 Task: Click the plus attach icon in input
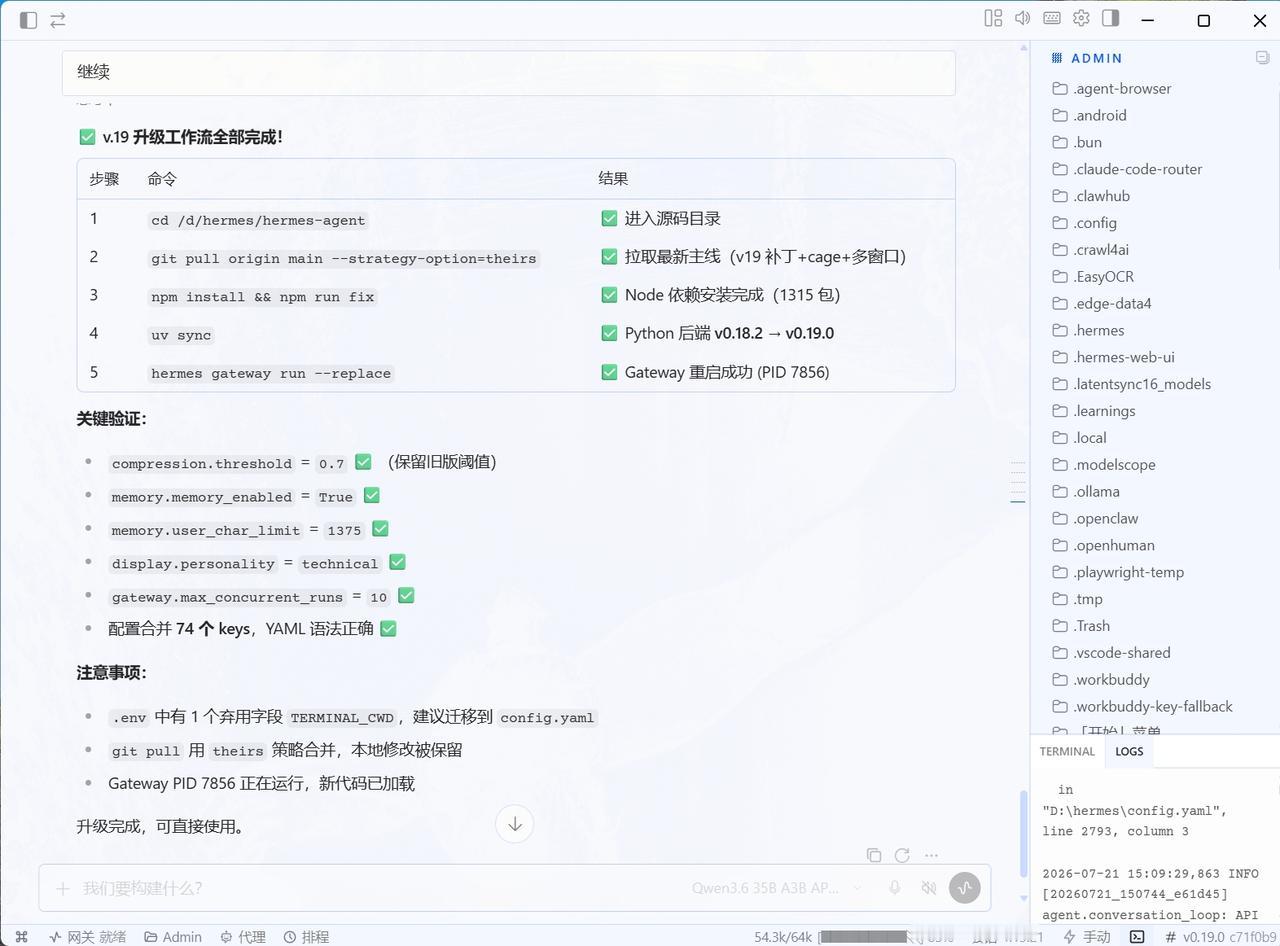coord(63,888)
